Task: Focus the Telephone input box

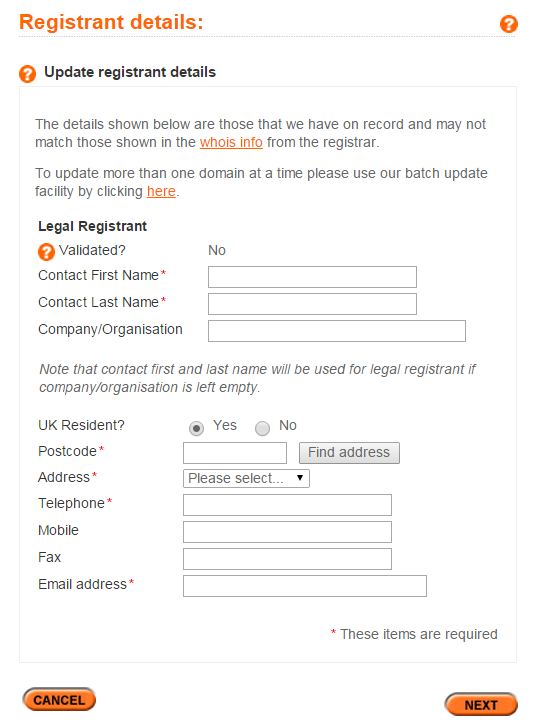Action: click(287, 505)
